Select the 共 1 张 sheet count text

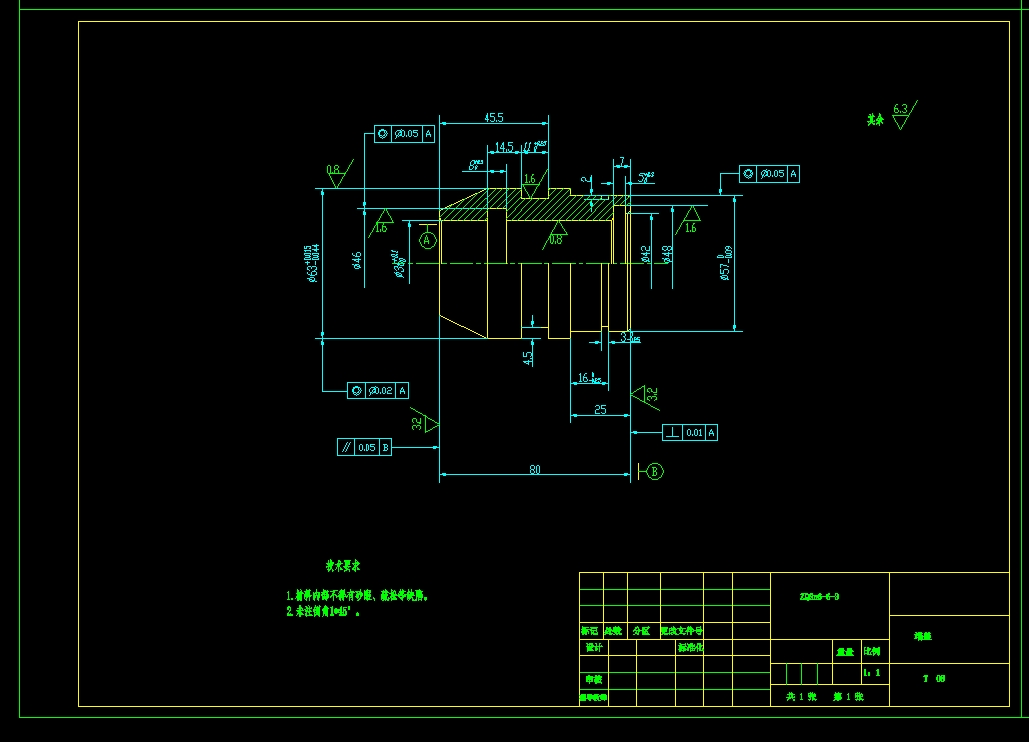coord(801,697)
